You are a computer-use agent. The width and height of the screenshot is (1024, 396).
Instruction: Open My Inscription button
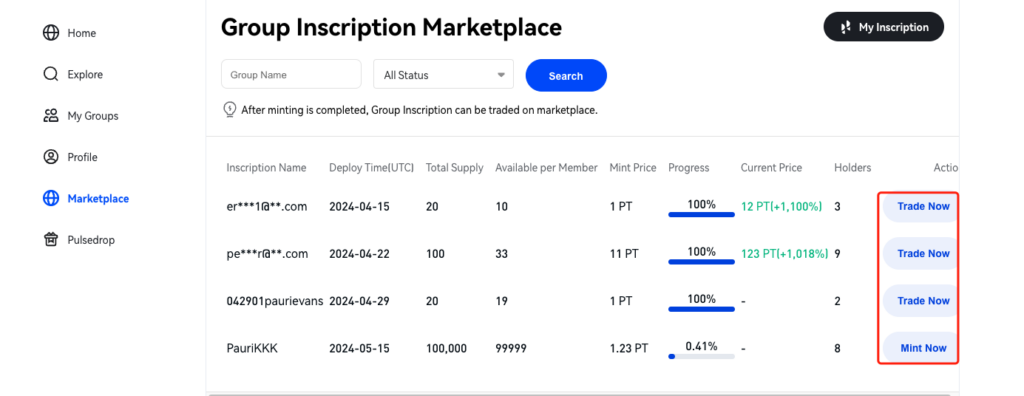click(x=884, y=27)
